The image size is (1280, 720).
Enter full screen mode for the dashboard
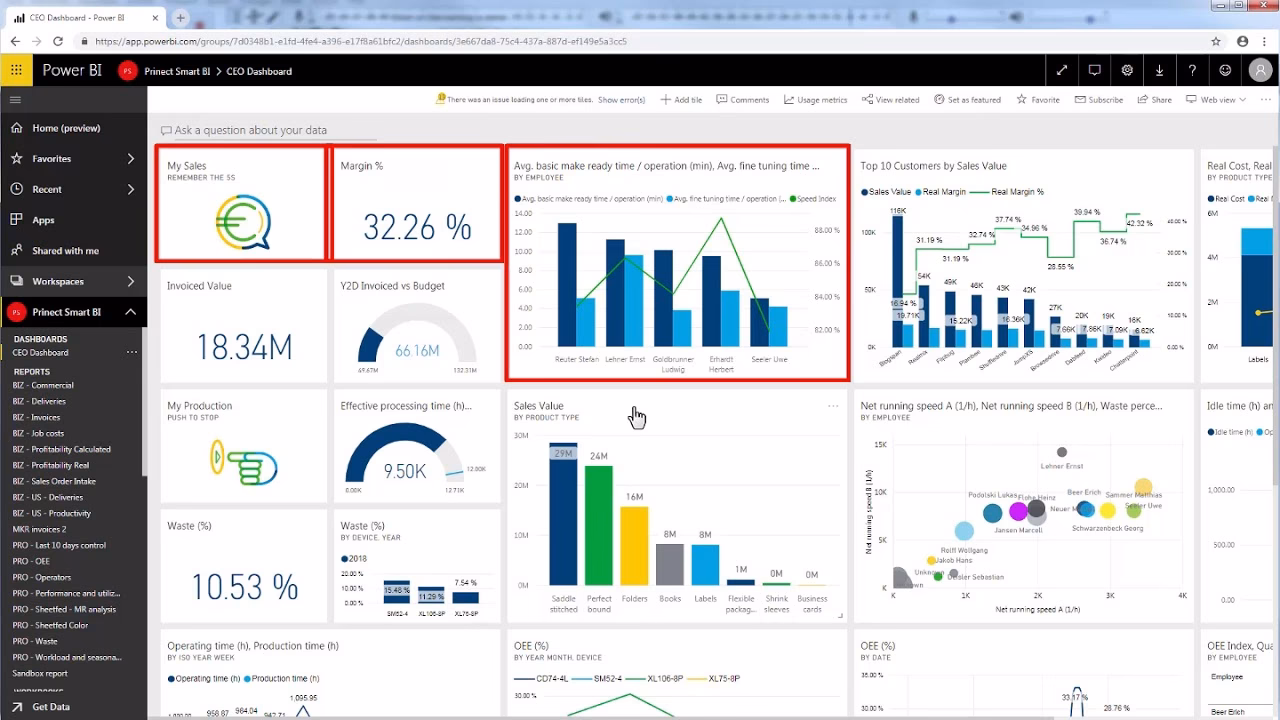click(x=1062, y=70)
